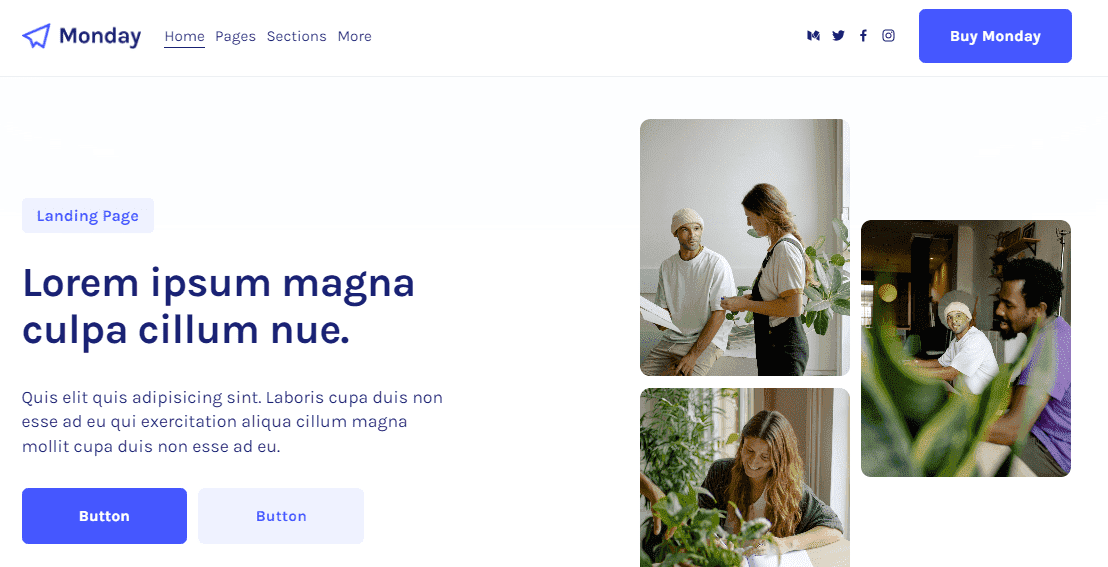
Task: Select the photo of man in beanie and woman
Action: click(x=745, y=247)
